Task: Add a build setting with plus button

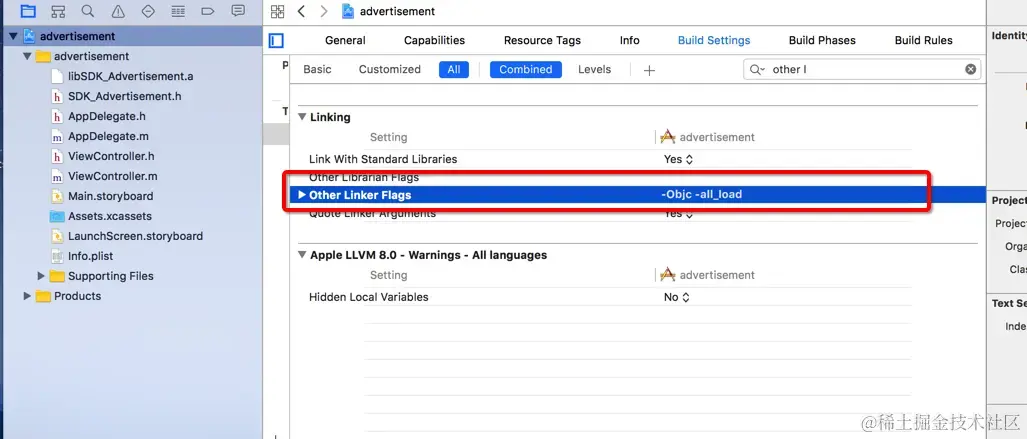Action: 649,70
